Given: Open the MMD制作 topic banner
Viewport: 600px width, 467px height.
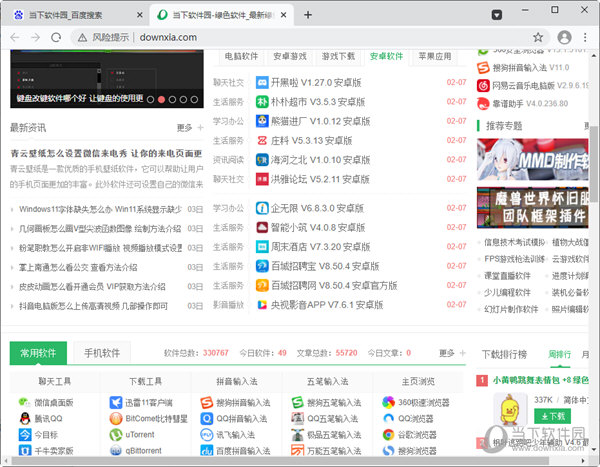Looking at the screenshot, I should (533, 160).
